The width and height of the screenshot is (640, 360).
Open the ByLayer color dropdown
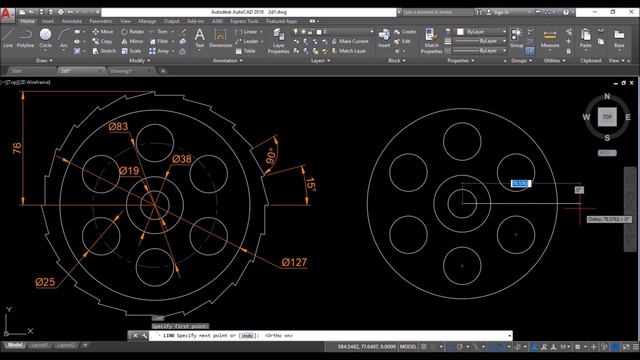tap(482, 31)
